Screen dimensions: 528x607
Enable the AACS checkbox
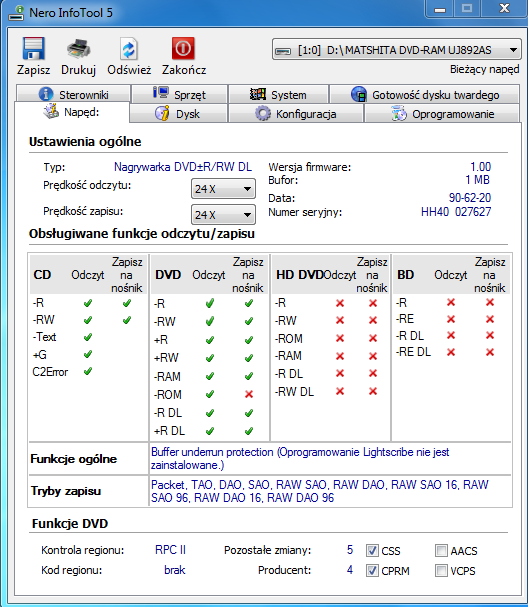(441, 550)
